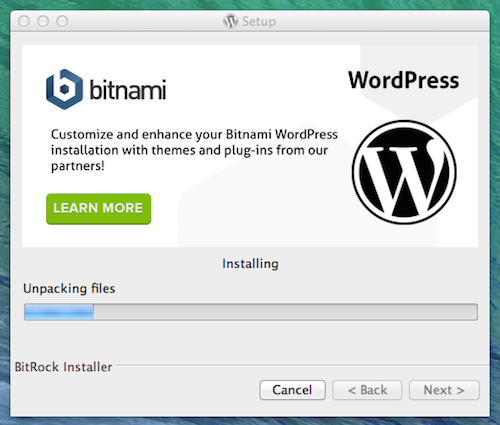Click the small WordPress icon in title bar
The height and width of the screenshot is (425, 500).
230,21
